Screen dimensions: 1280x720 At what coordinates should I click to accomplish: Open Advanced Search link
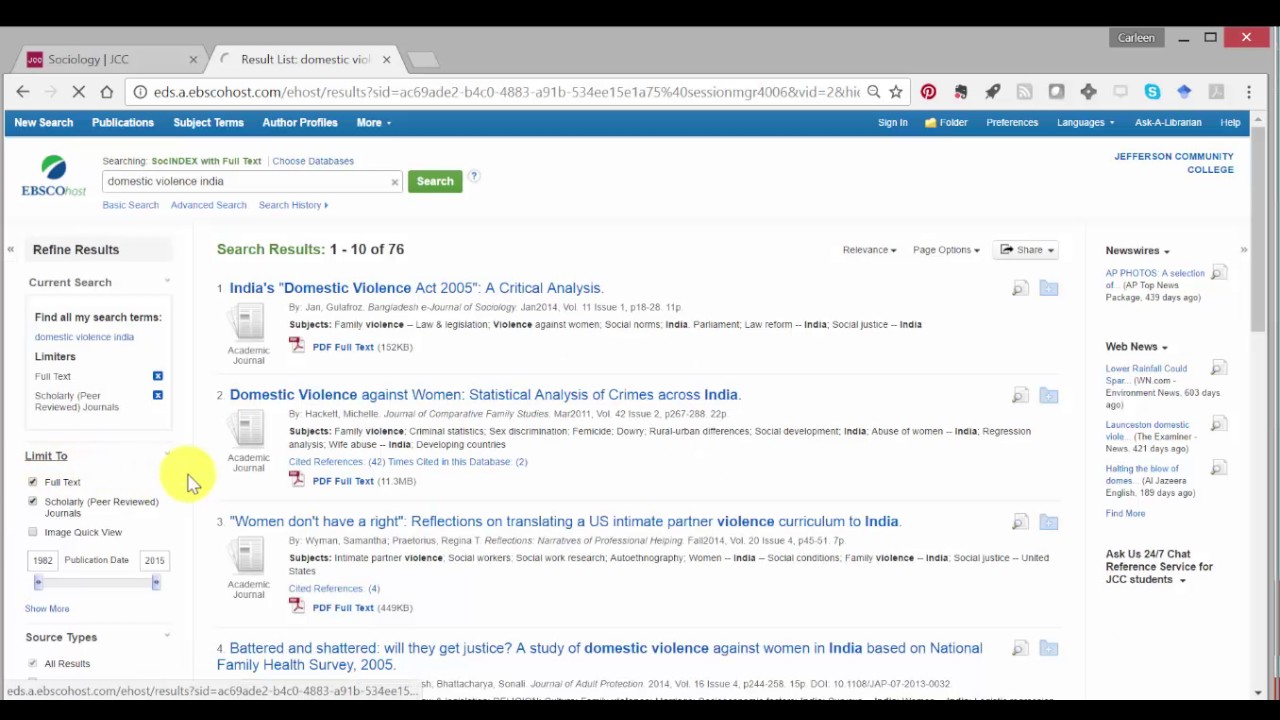pos(208,205)
